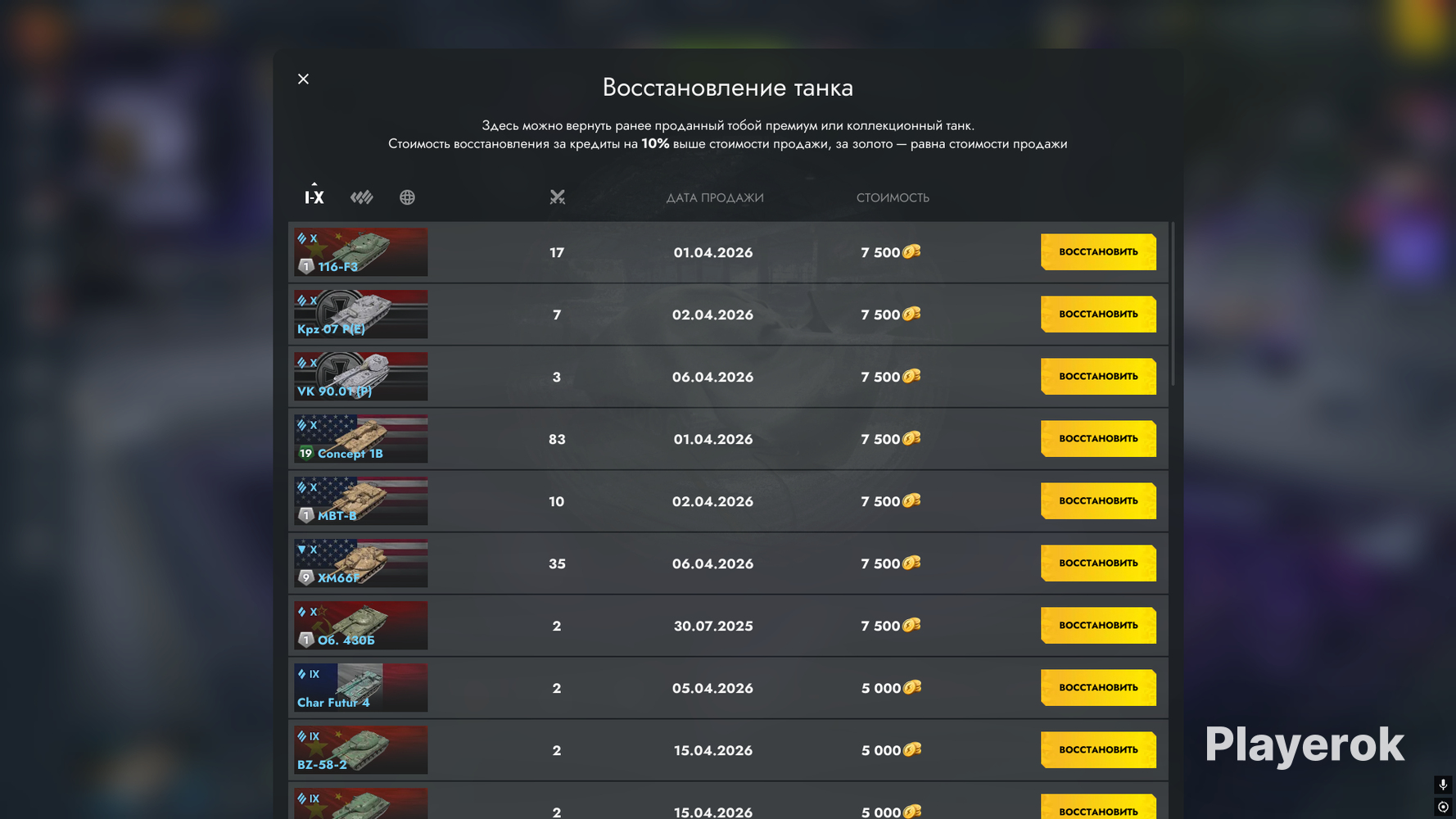Restore the Kpz 07 P(E) tank
Image resolution: width=1456 pixels, height=819 pixels.
[1098, 314]
